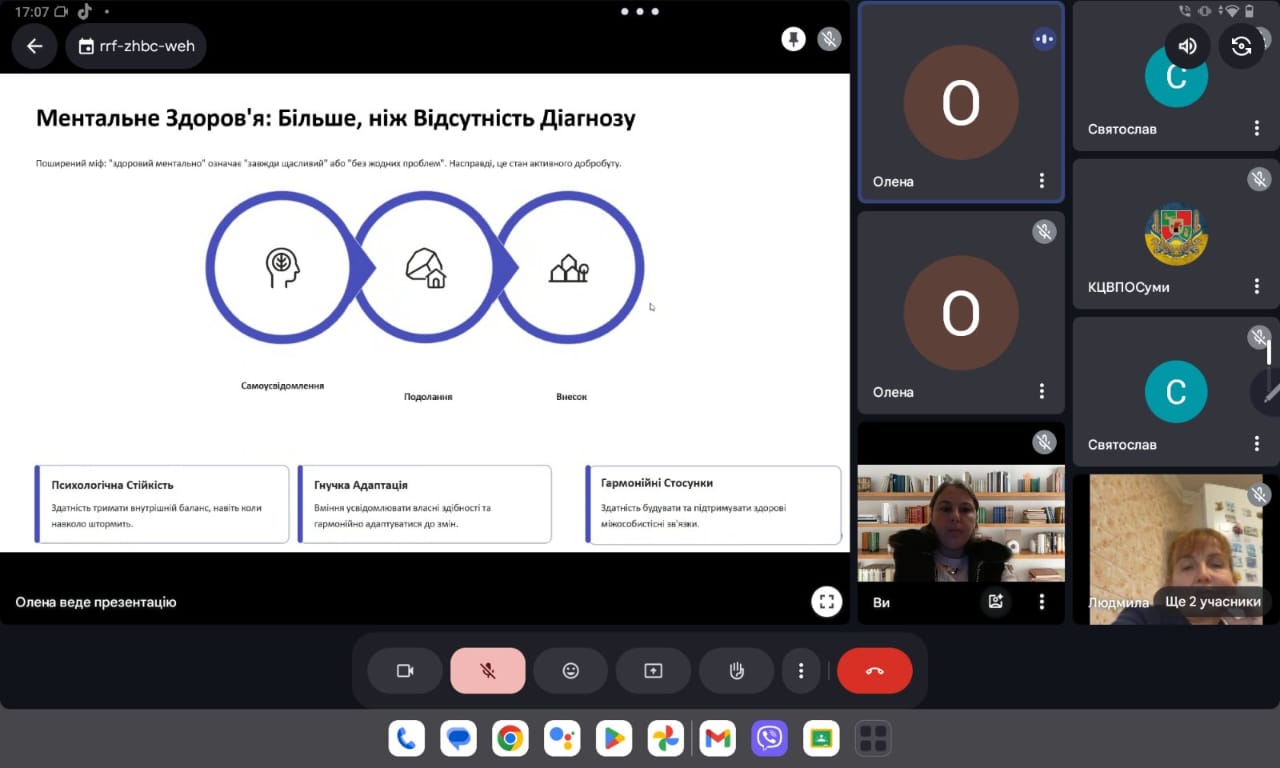
Task: Tap muted mic icon on your own video tile
Action: [1044, 442]
